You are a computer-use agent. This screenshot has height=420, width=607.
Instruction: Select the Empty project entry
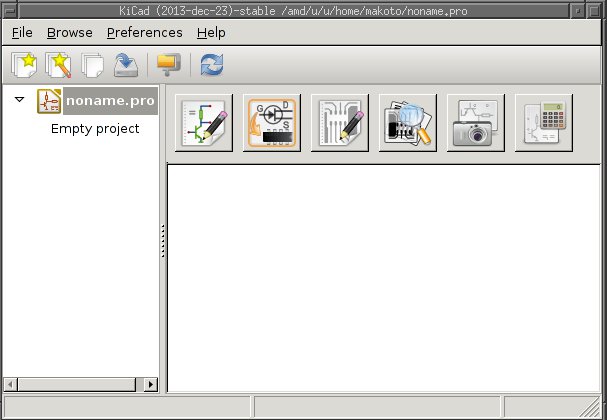click(95, 129)
